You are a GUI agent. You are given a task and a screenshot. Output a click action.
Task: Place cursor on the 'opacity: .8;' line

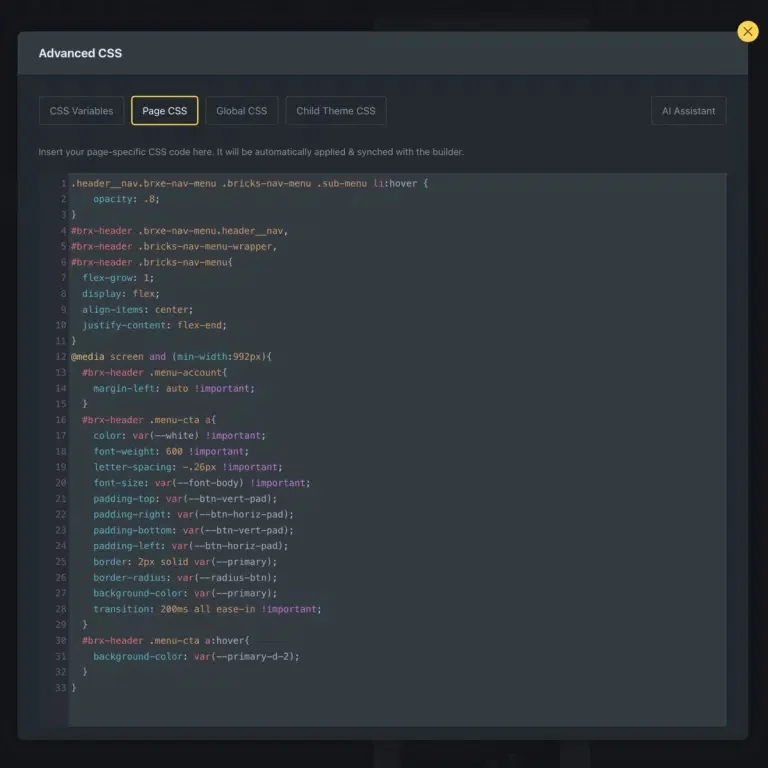click(x=125, y=199)
